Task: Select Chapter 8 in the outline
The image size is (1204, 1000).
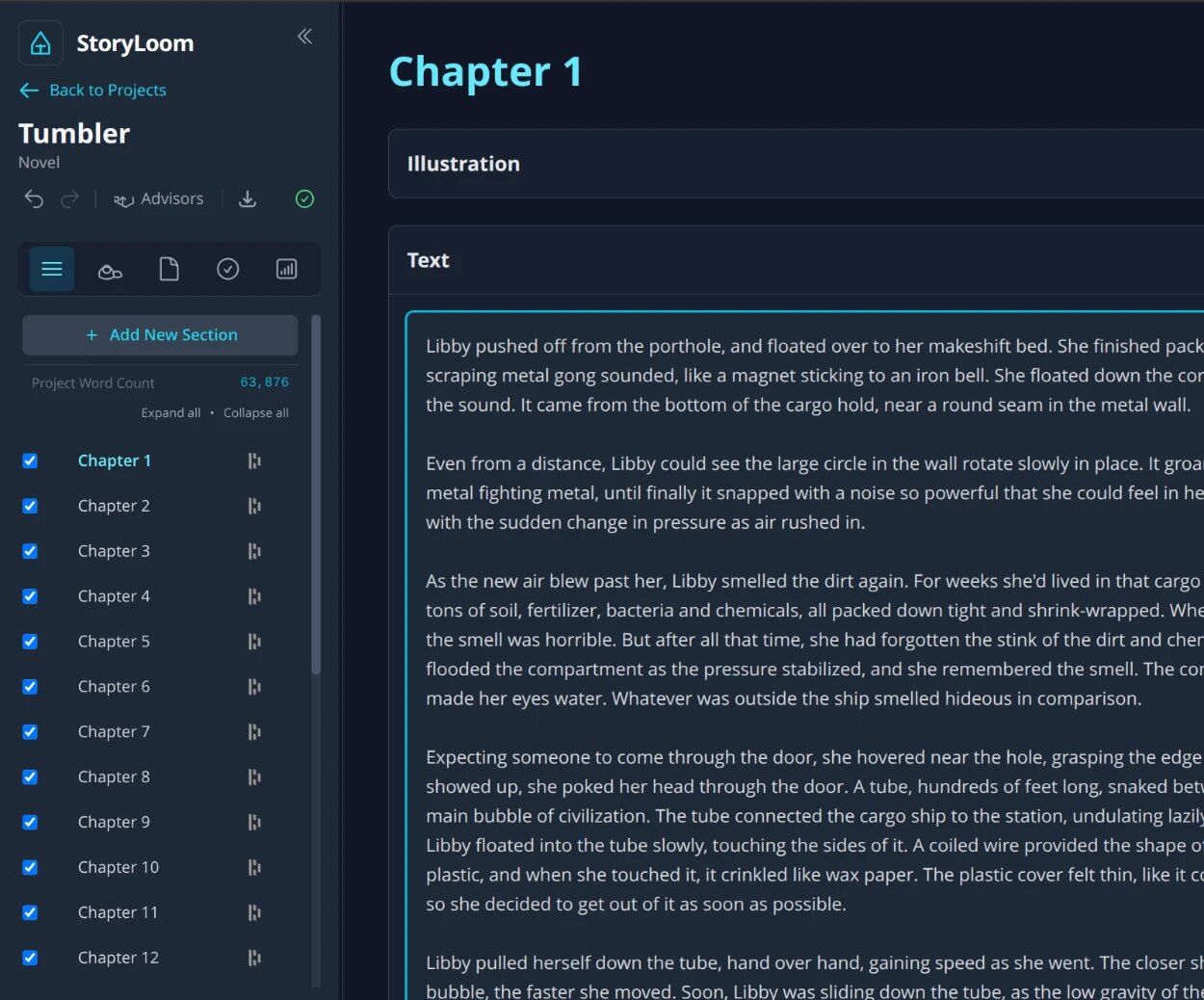Action: pyautogui.click(x=114, y=776)
